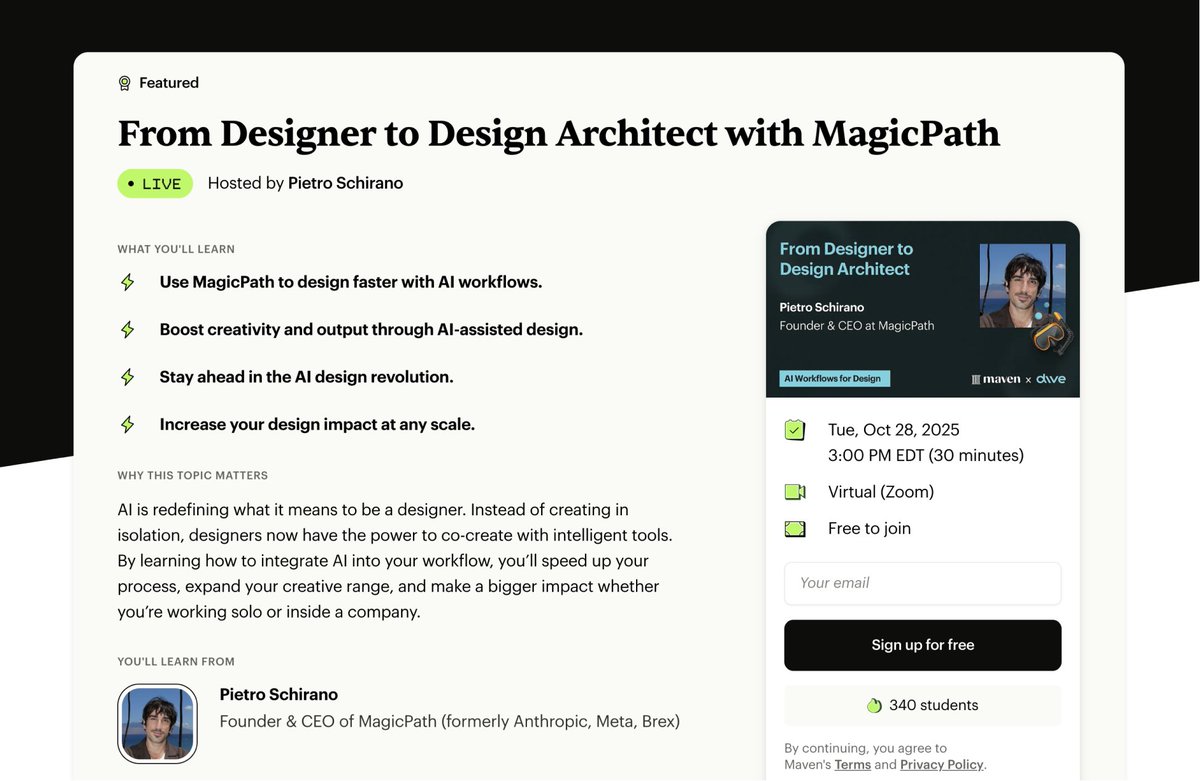The image size is (1200, 781).
Task: Click the lightning icon beside 'Increase your design impact'
Action: 127,424
